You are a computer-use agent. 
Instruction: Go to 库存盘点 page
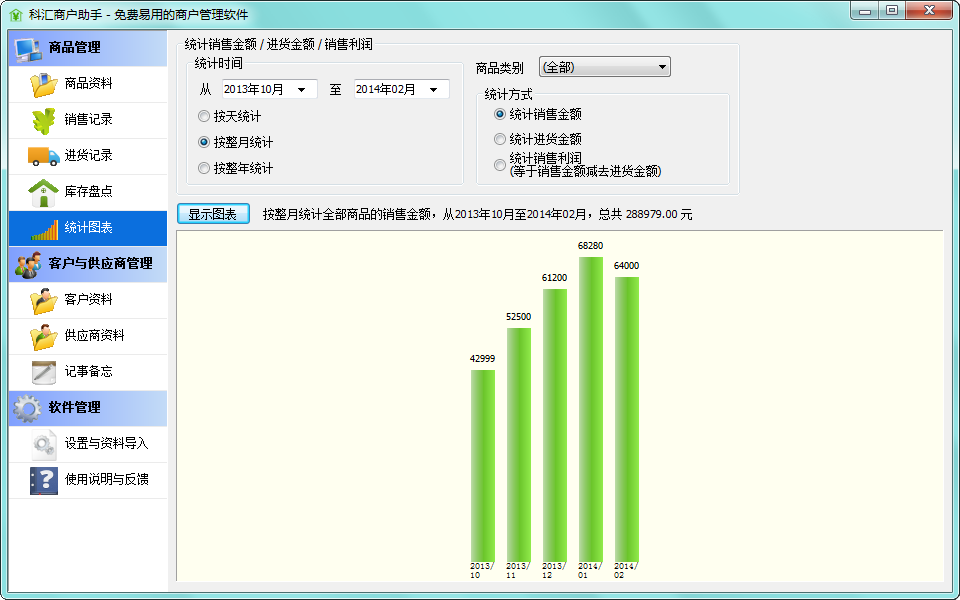click(88, 192)
